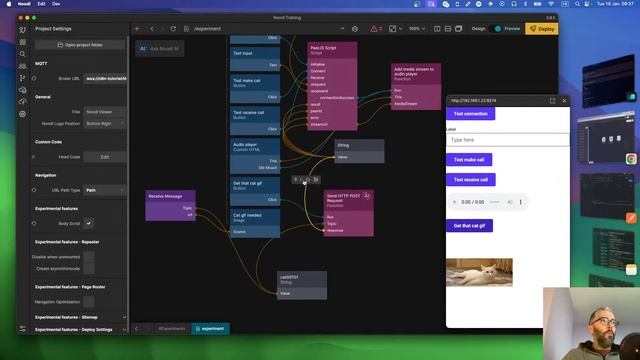Click the globe icon in the top toolbar
This screenshot has width=640, height=360.
coord(355,29)
